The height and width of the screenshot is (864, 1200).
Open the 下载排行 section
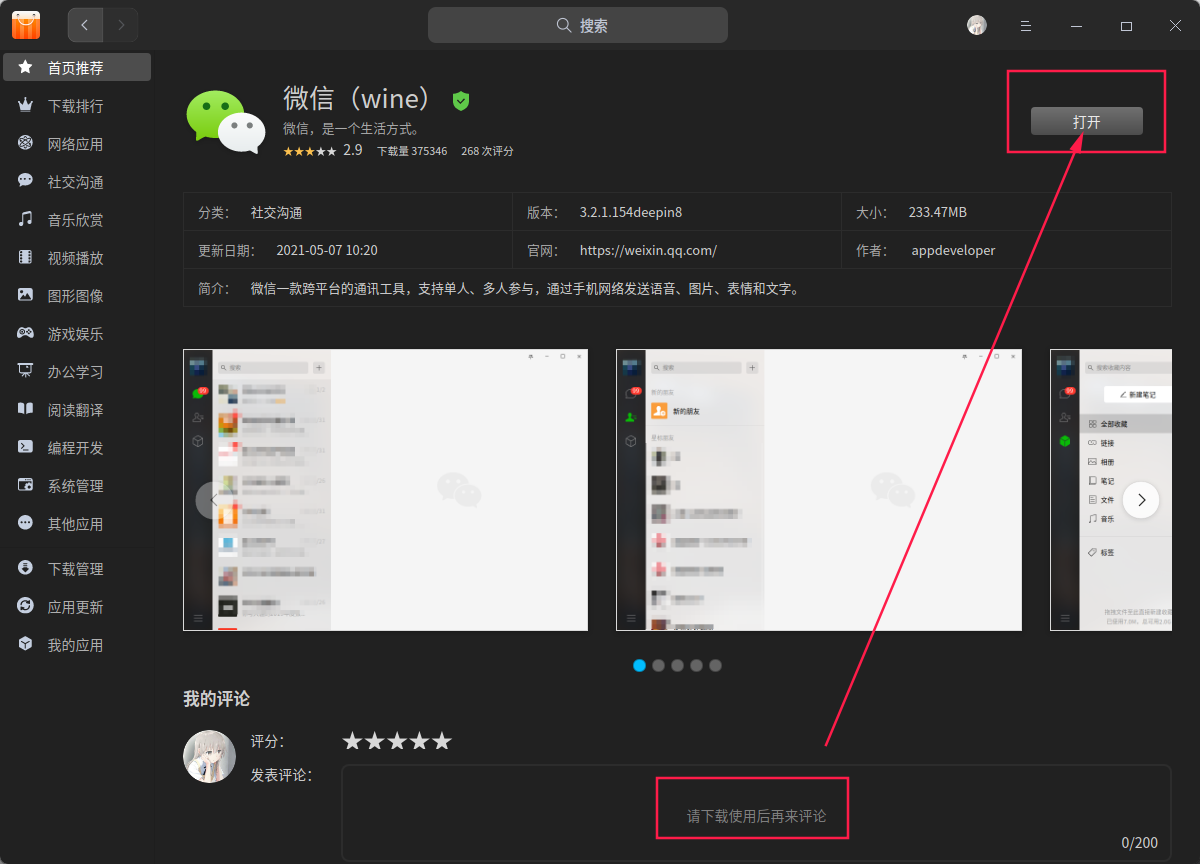point(78,106)
